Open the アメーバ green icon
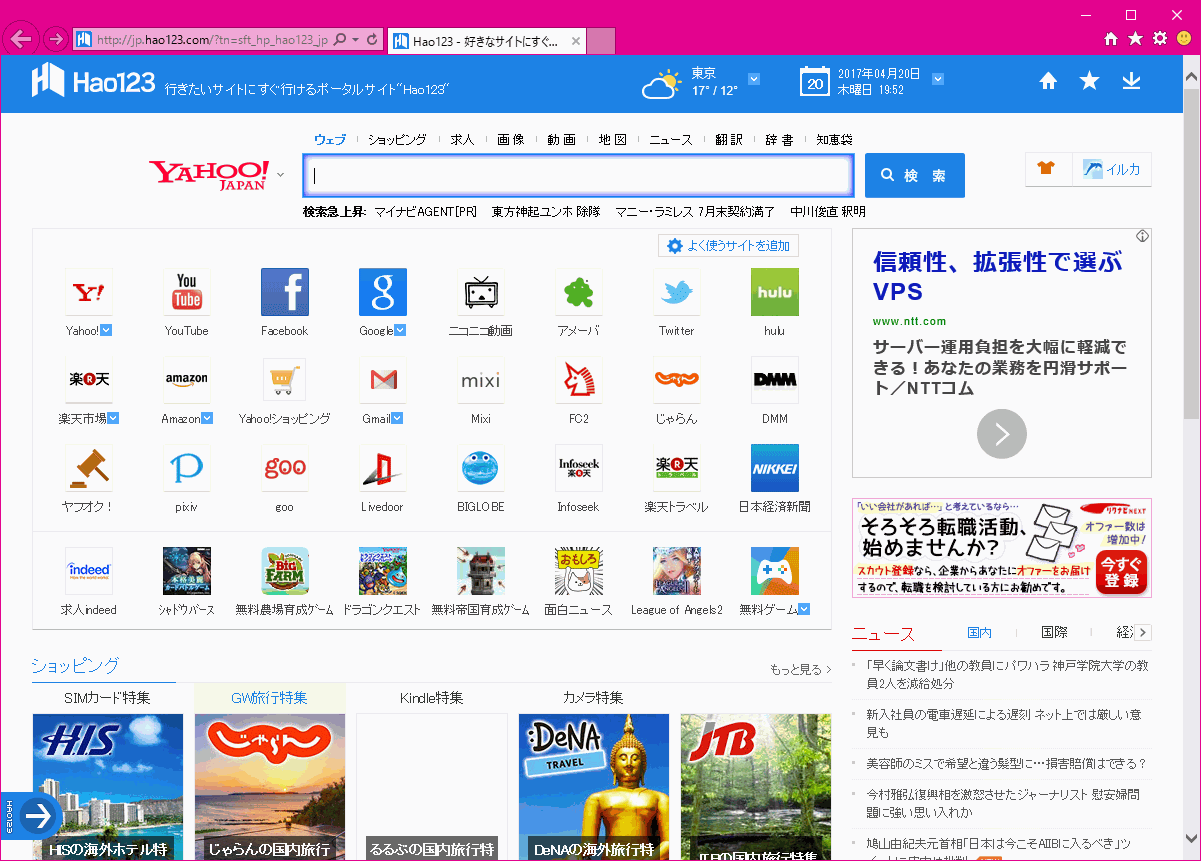 pyautogui.click(x=579, y=292)
